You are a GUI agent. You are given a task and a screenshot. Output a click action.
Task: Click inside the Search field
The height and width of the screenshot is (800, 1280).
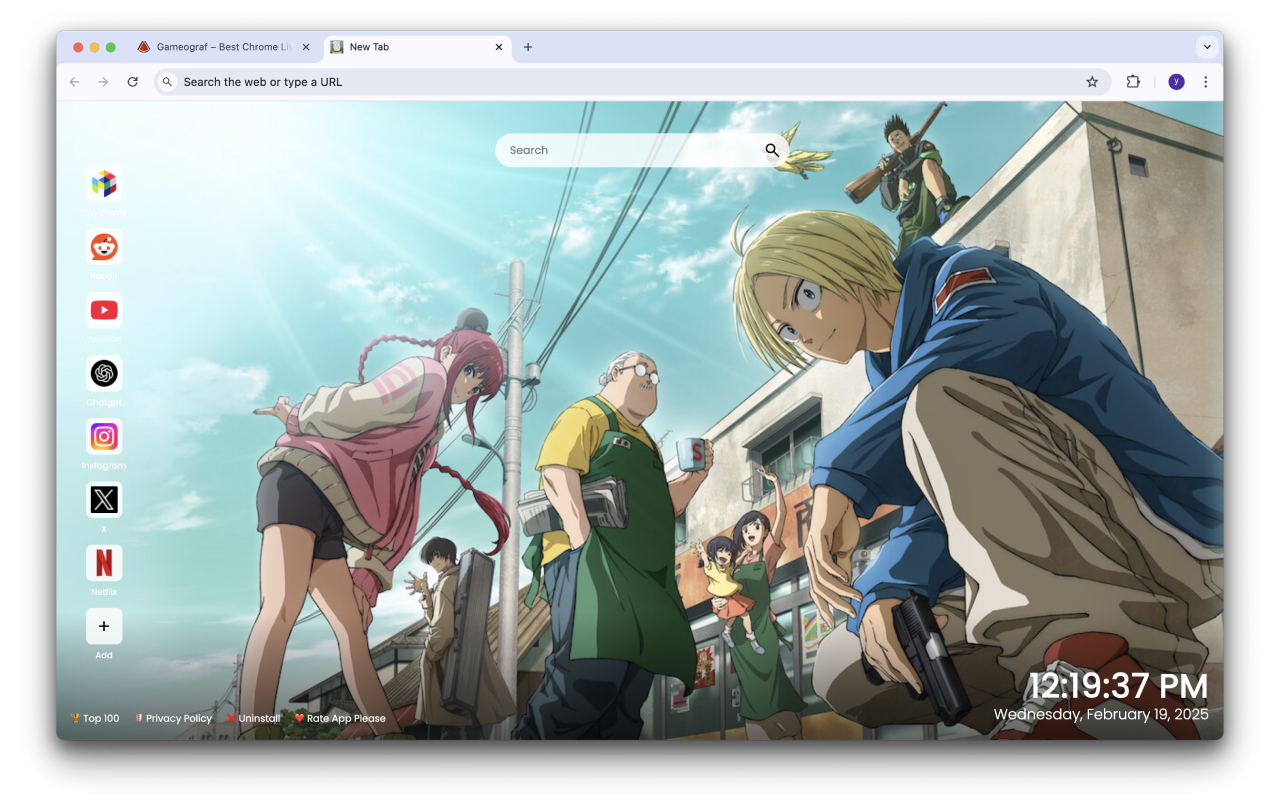point(620,149)
